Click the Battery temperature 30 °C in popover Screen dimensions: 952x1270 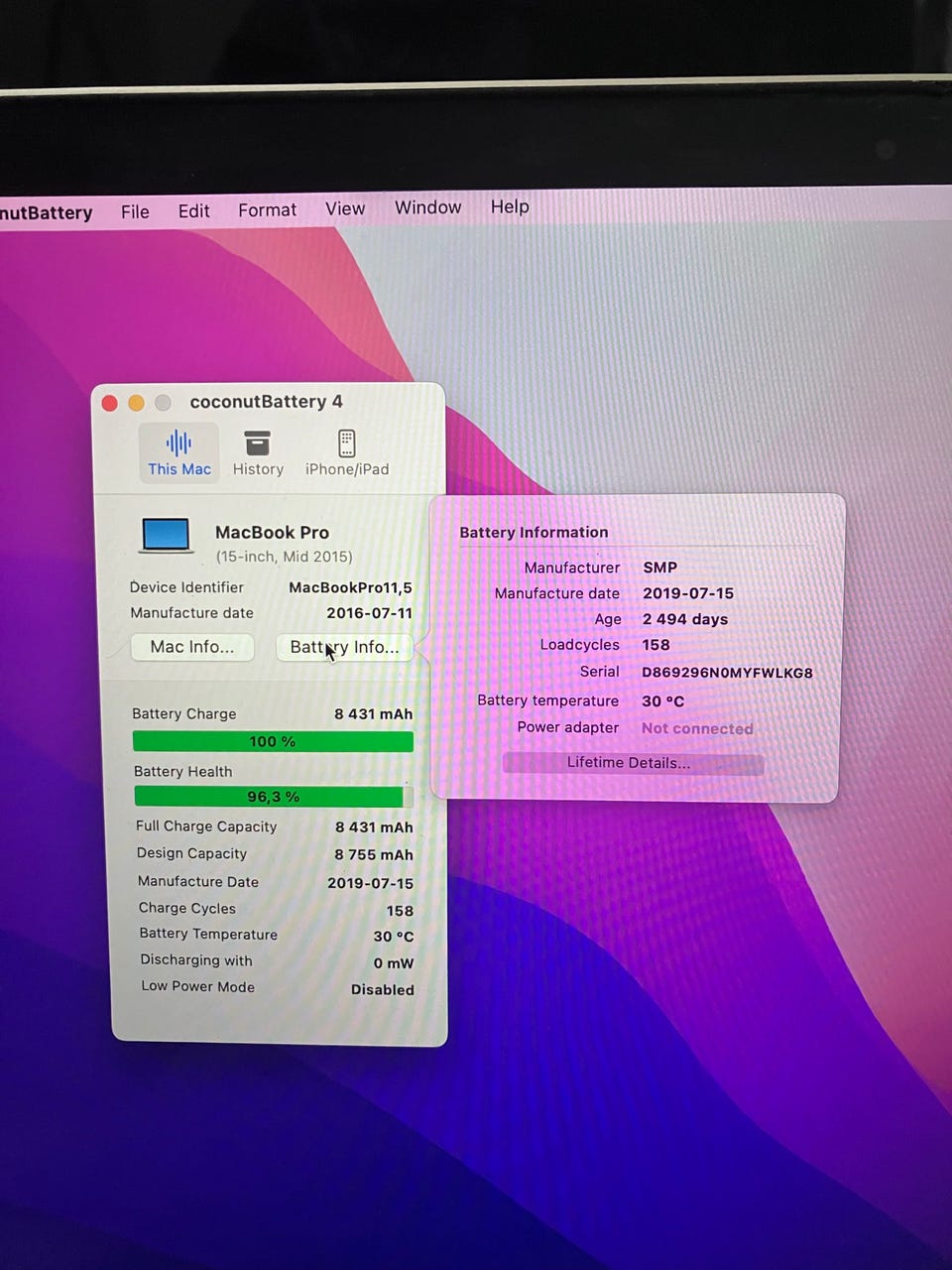coord(662,701)
